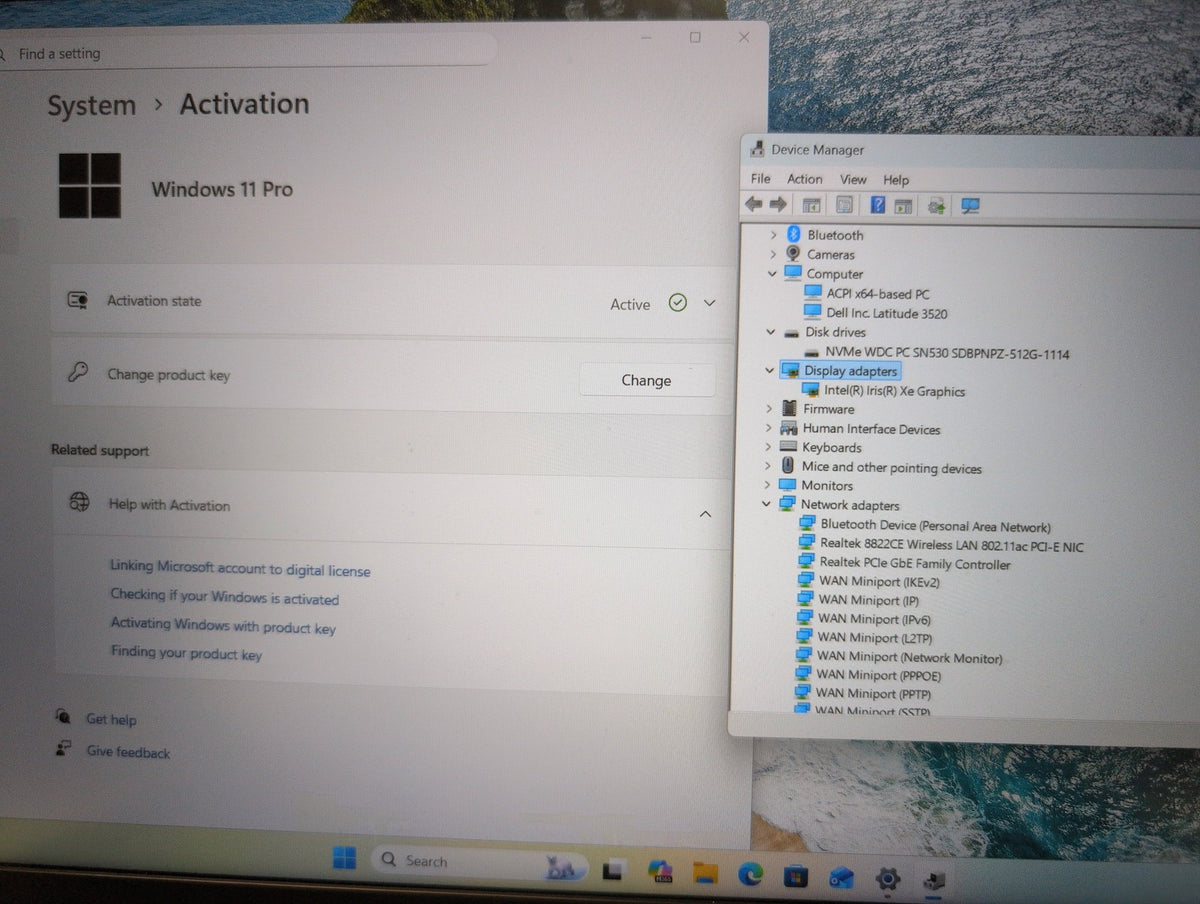
Task: Select WAN Miniport (L2TP)
Action: coord(874,637)
